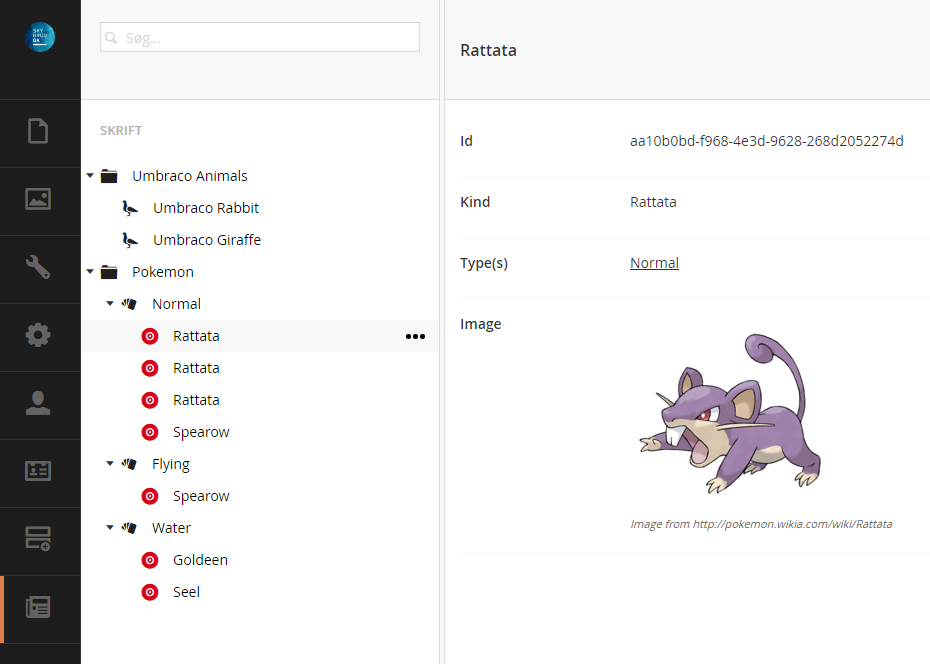Collapse the Water type node

110,528
